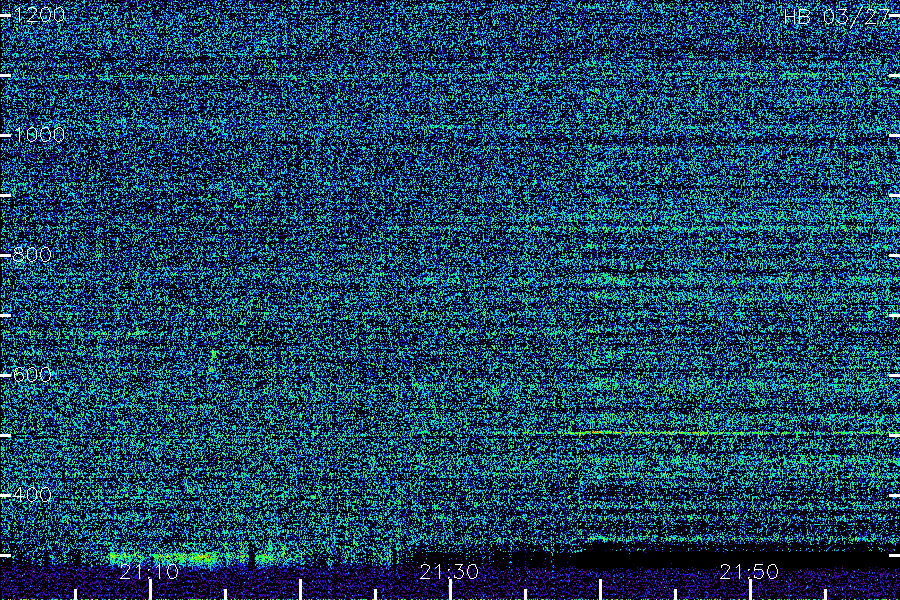This screenshot has width=900, height=600.
Task: Click the 21:50 time axis label
Action: 749,572
